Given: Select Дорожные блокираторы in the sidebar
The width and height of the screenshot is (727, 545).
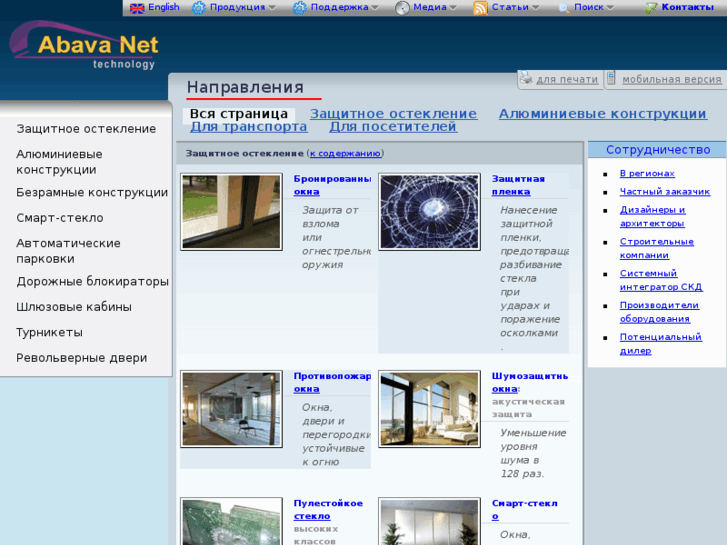Looking at the screenshot, I should click(x=92, y=282).
